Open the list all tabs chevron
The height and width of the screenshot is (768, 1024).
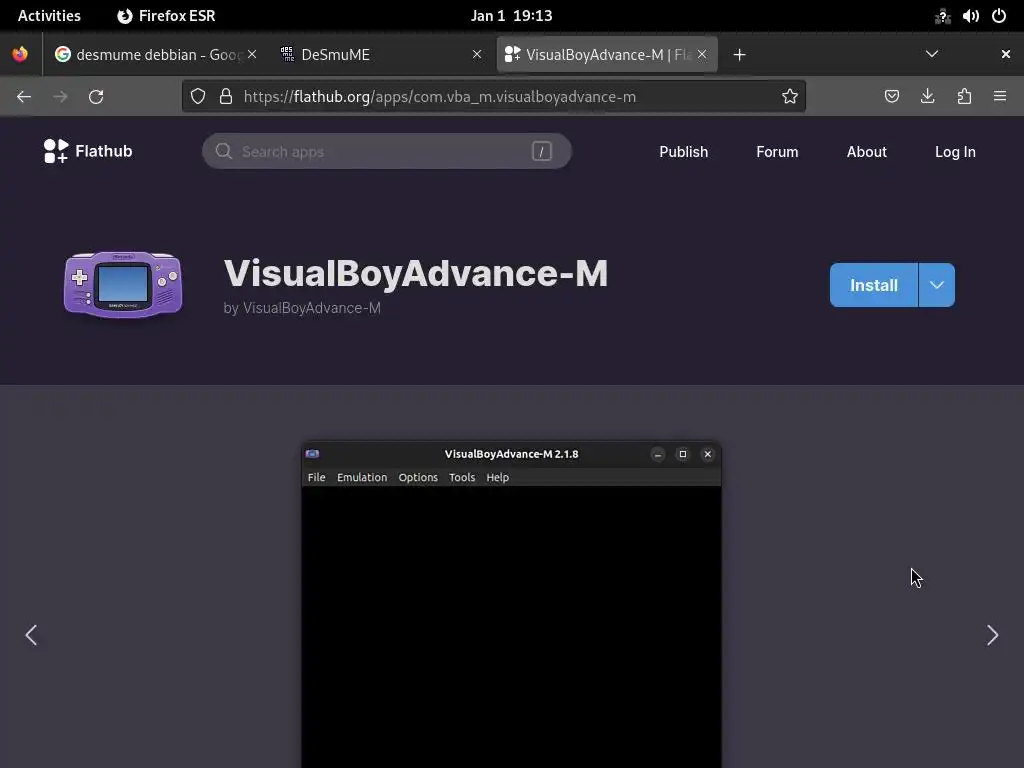click(x=932, y=54)
